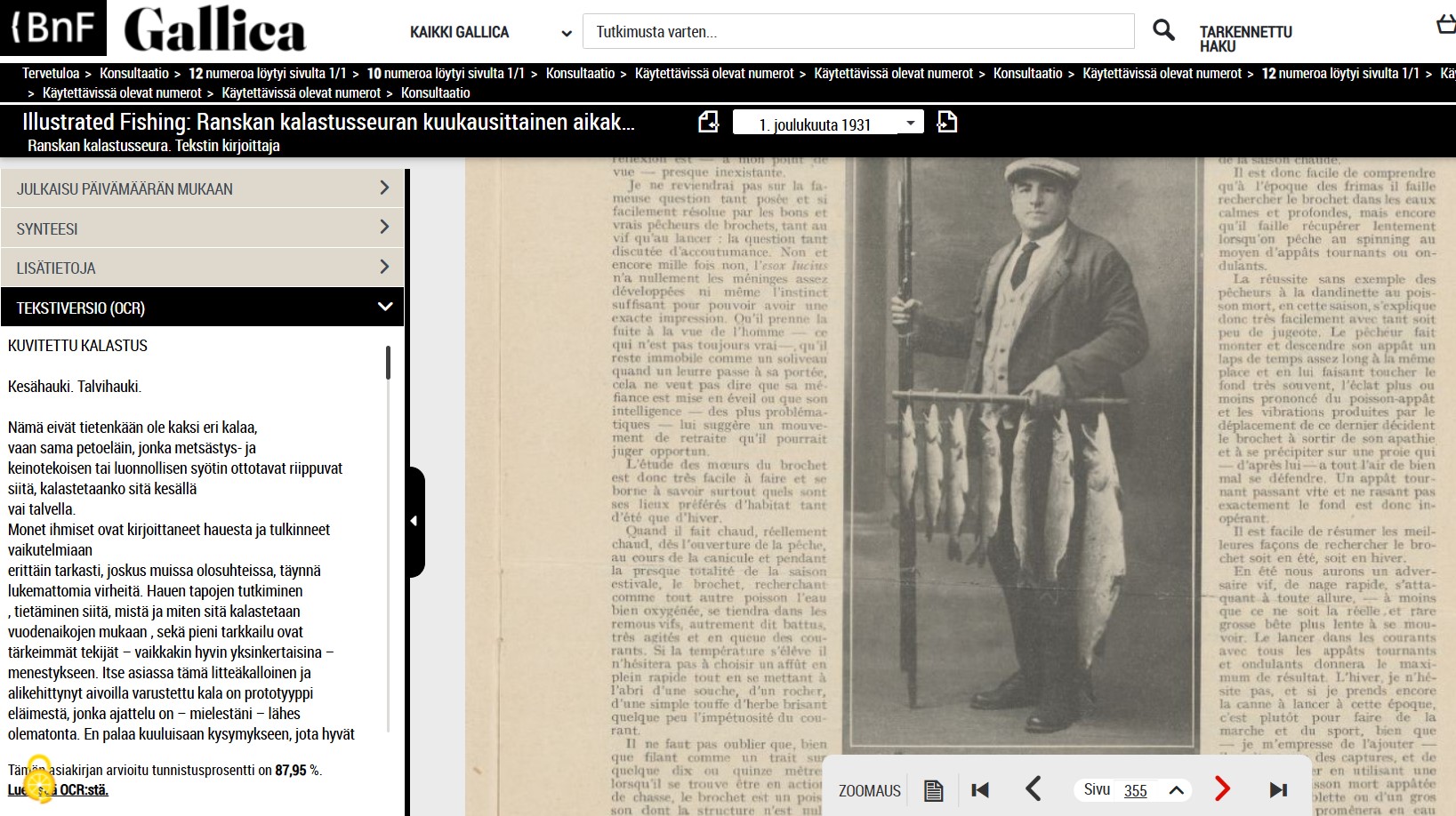The image size is (1456, 816).
Task: Click the search magnifier icon
Action: 1163,30
